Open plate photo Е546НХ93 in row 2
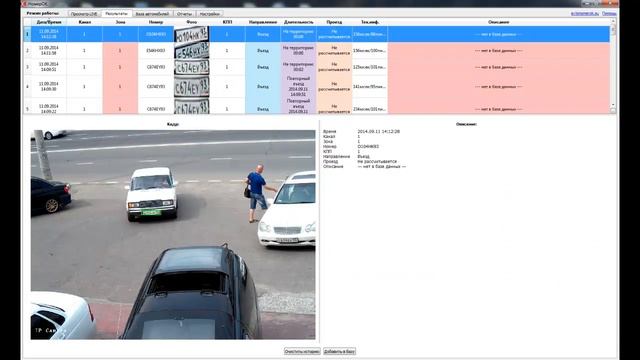The width and height of the screenshot is (640, 360). point(191,51)
